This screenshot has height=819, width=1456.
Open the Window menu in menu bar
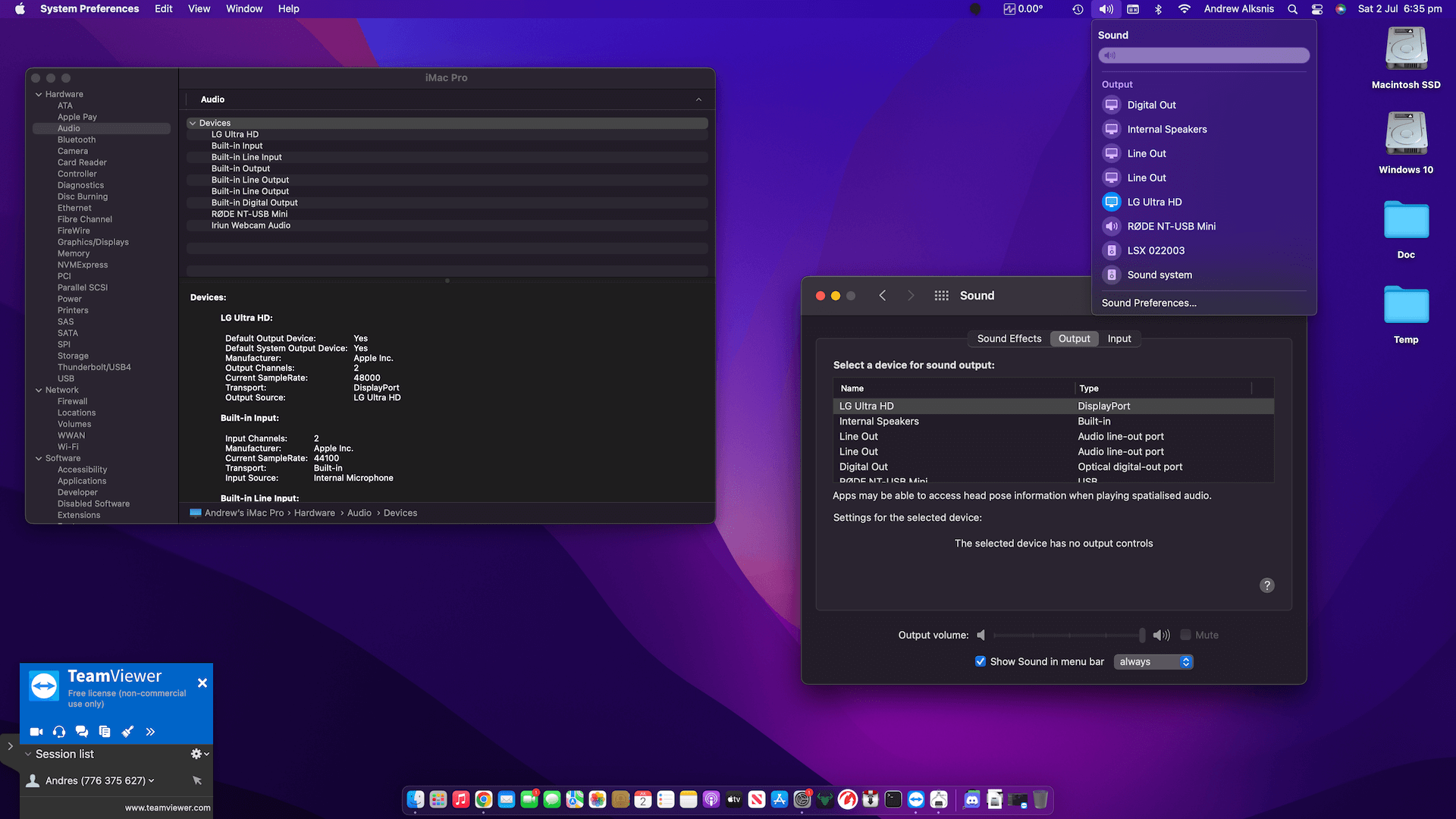243,8
